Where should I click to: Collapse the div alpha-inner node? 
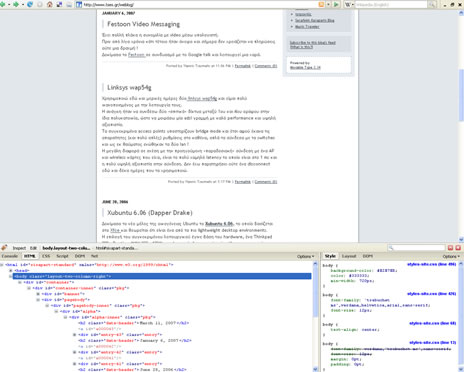click(65, 317)
